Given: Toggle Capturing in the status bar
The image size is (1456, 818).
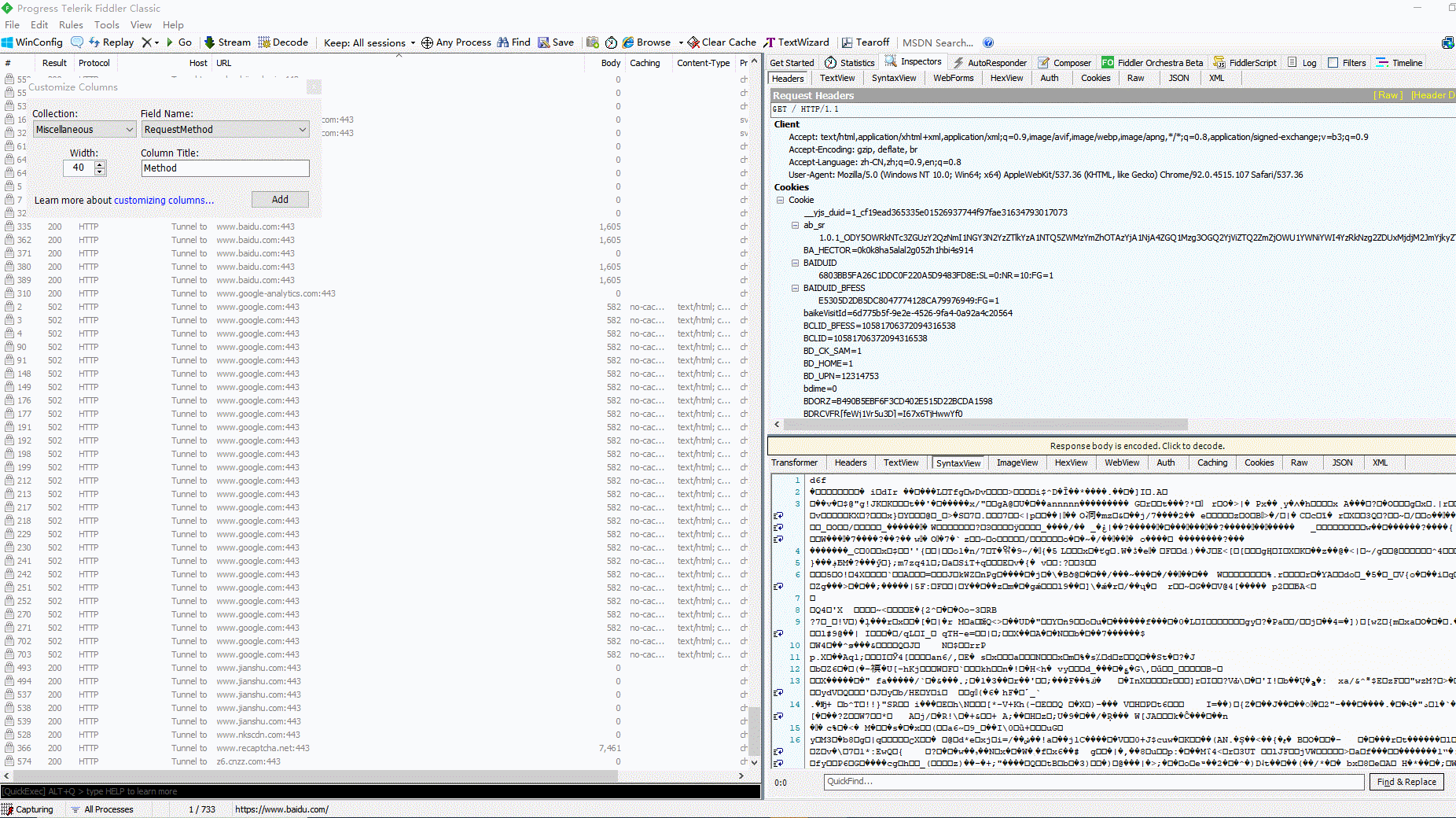Looking at the screenshot, I should pyautogui.click(x=28, y=809).
